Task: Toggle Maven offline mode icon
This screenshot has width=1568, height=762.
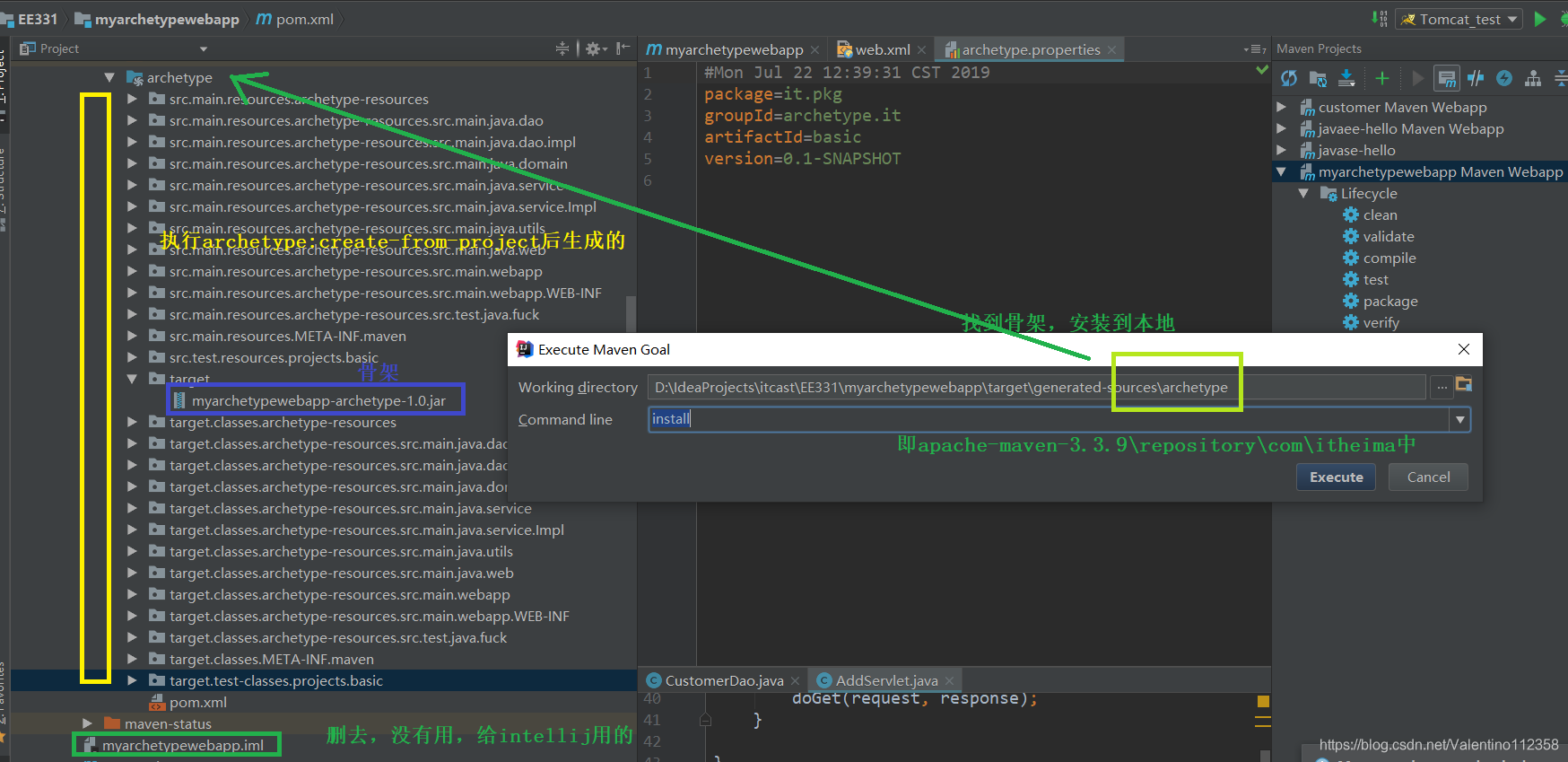Action: [x=1476, y=79]
